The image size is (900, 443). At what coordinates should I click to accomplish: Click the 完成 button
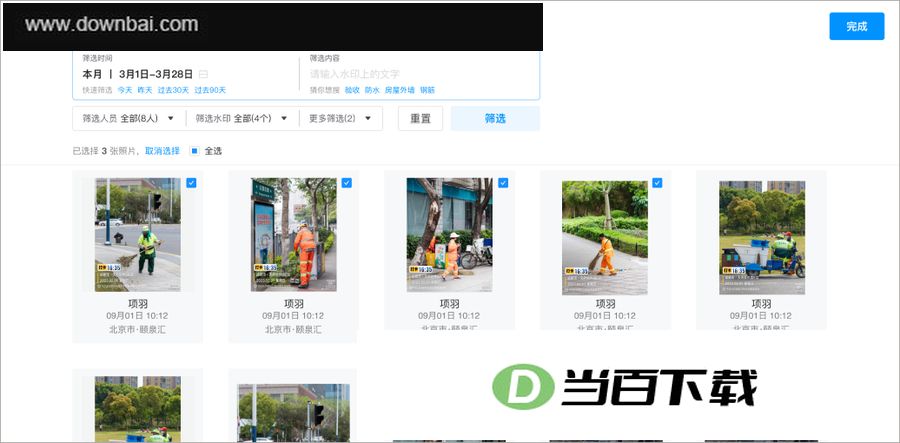click(x=856, y=26)
